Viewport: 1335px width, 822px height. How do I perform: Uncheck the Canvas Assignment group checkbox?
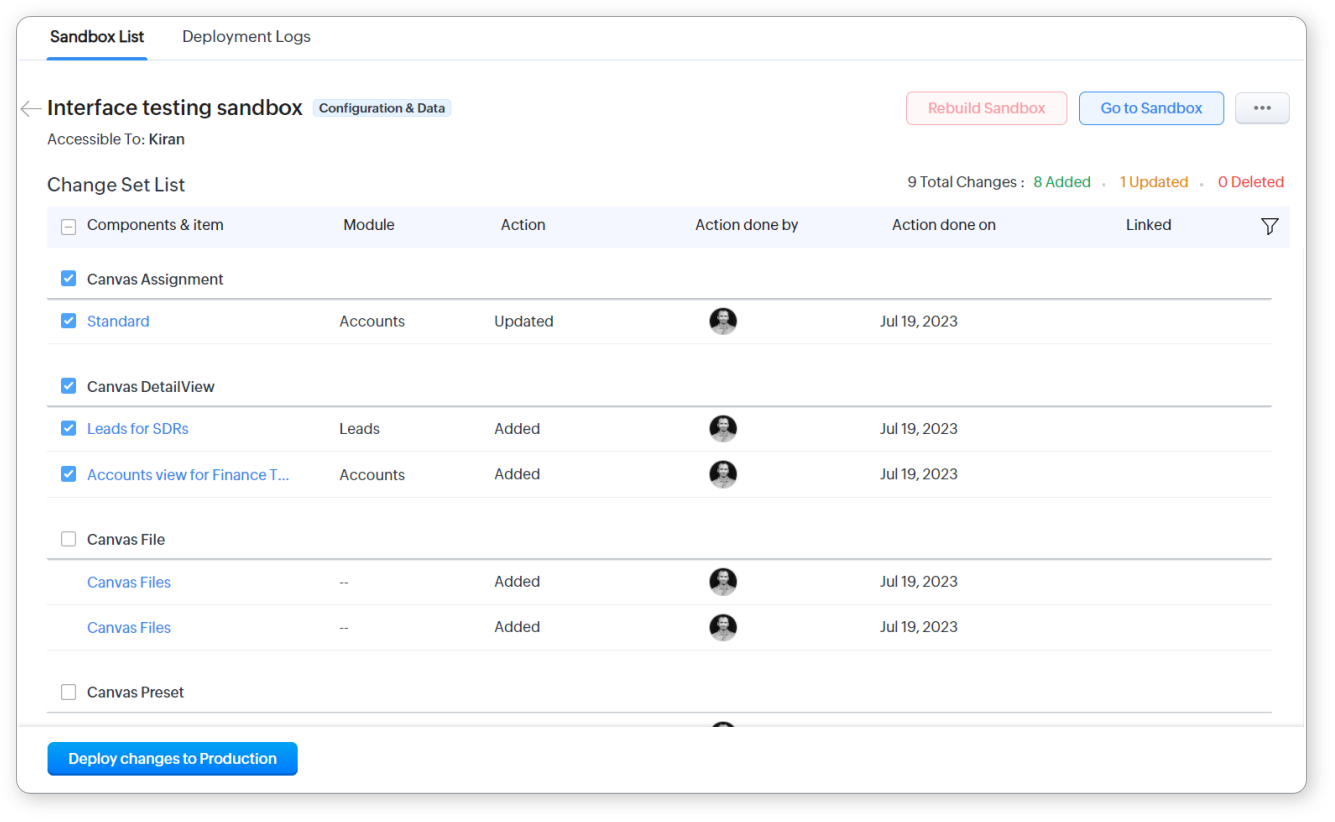coord(68,279)
